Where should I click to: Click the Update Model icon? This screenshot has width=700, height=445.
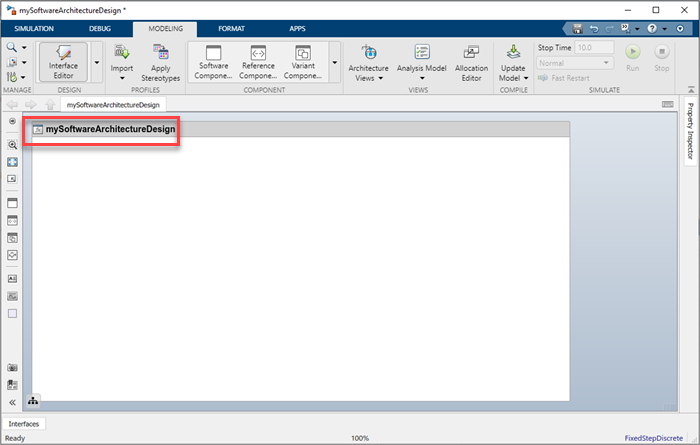point(513,53)
